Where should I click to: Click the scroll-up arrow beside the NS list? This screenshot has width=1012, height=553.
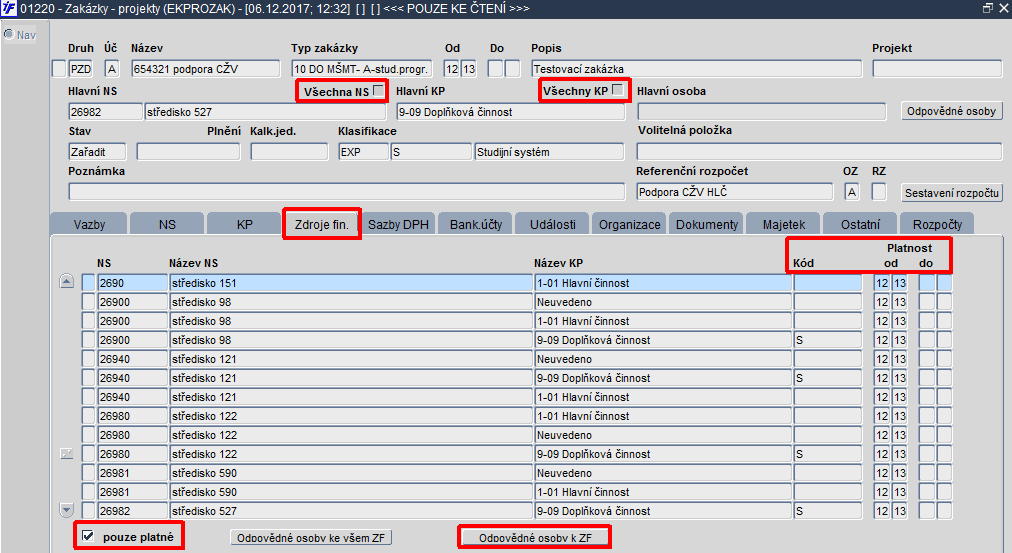[x=66, y=281]
